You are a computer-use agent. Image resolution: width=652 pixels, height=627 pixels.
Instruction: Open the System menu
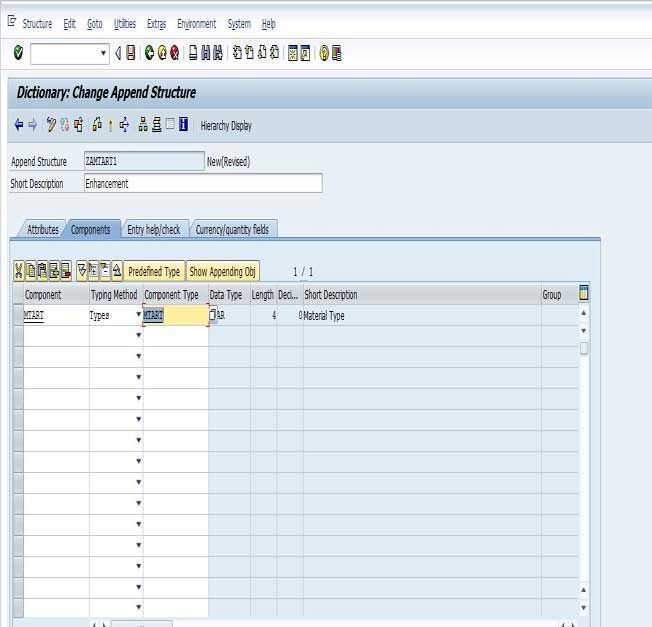239,24
